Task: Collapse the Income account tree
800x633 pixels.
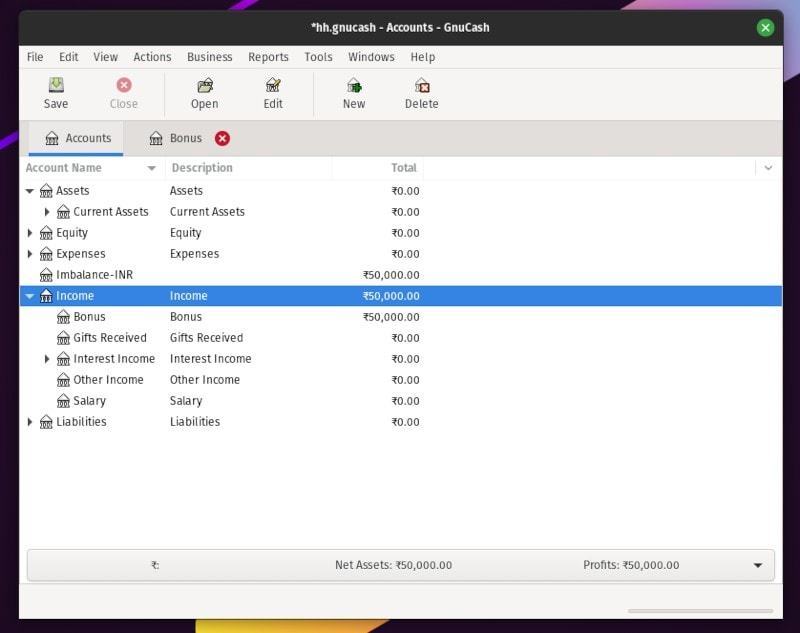Action: 30,296
